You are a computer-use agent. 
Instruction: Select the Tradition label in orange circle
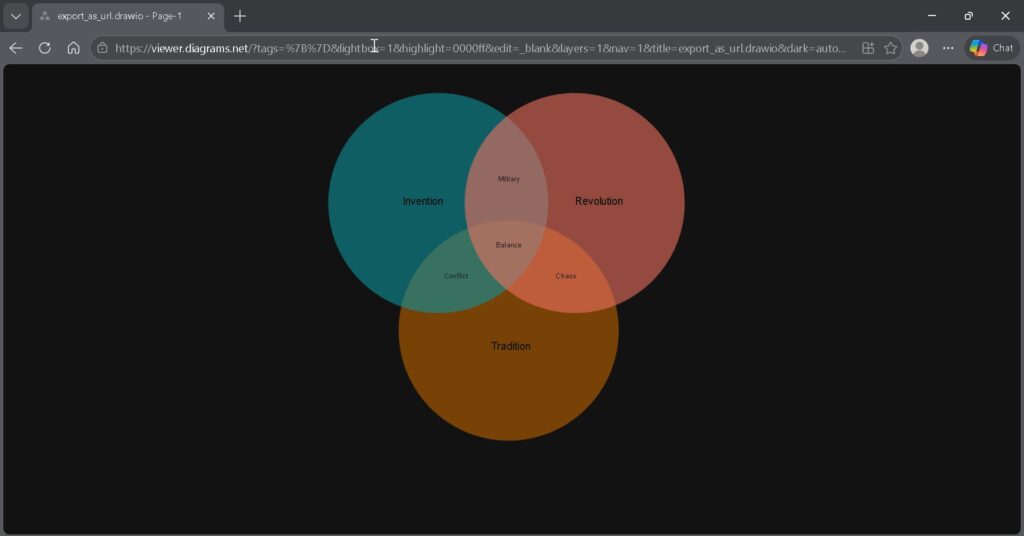(x=510, y=346)
